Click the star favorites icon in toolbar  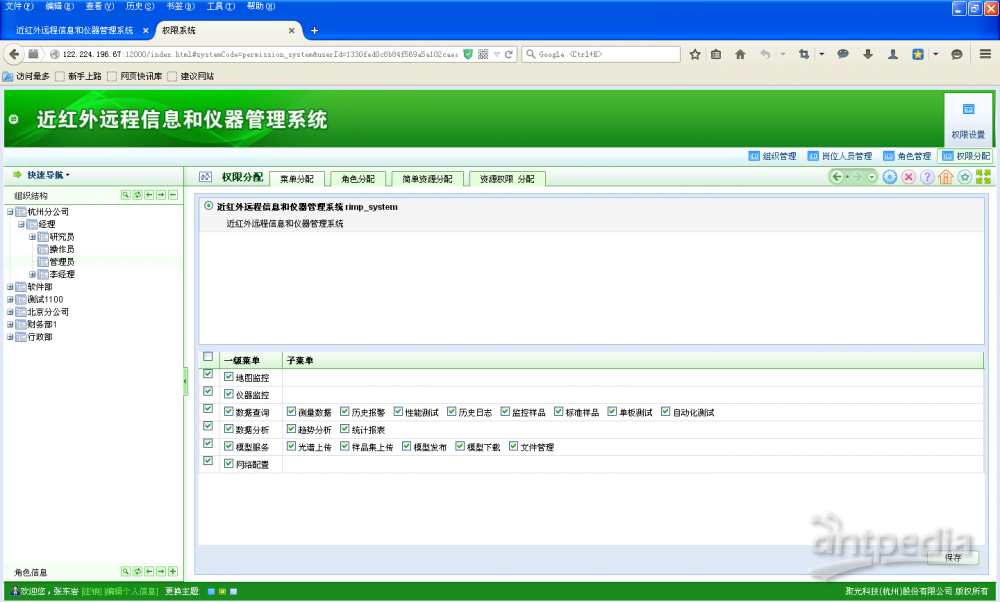click(x=964, y=177)
